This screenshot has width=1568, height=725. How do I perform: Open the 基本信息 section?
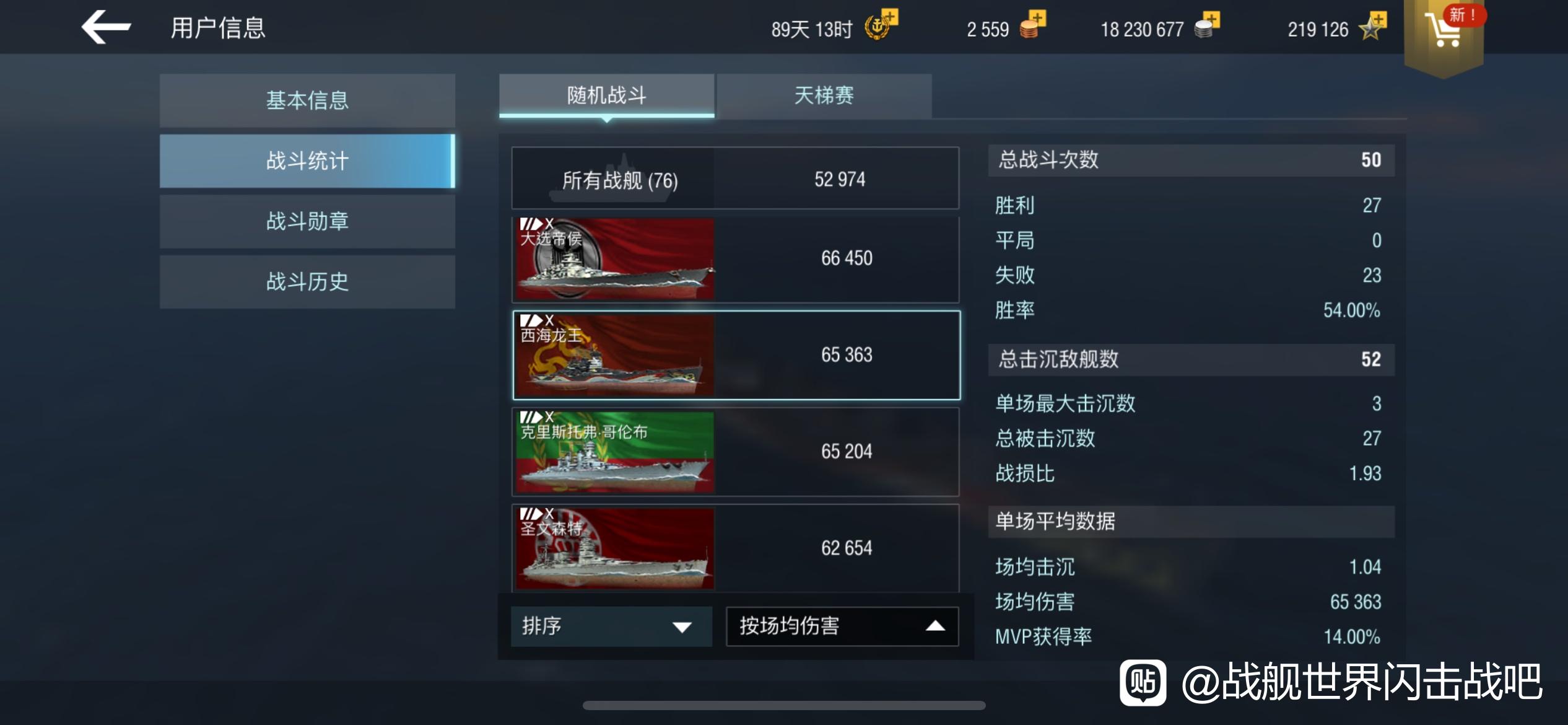pos(307,100)
